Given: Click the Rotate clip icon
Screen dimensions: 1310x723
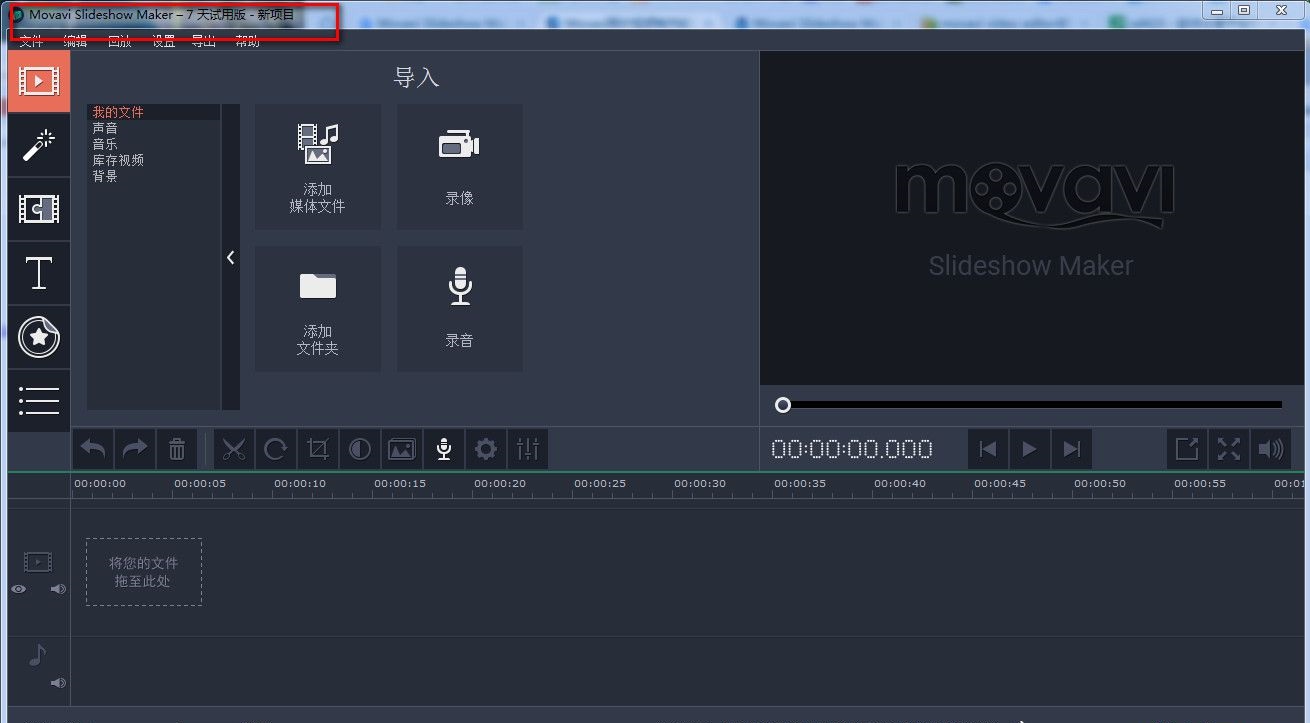Looking at the screenshot, I should [276, 450].
